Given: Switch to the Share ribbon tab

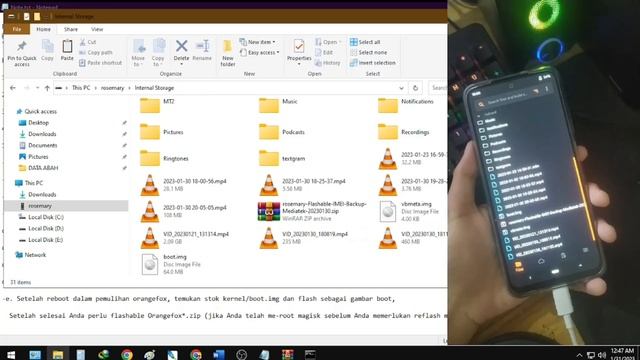Looking at the screenshot, I should [x=71, y=29].
